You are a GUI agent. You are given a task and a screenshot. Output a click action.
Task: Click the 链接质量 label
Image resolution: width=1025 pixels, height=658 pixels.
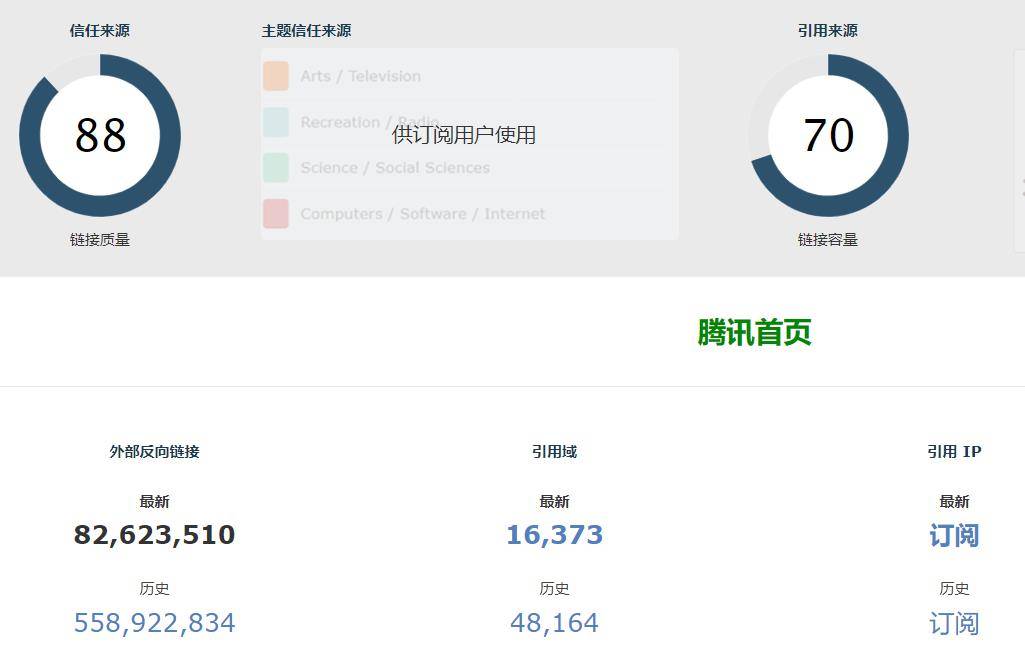tap(100, 240)
